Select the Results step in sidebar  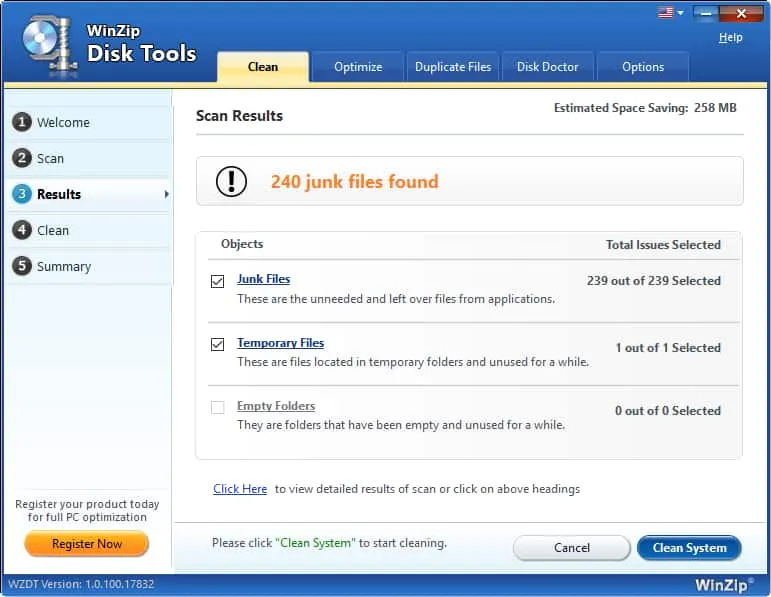89,194
